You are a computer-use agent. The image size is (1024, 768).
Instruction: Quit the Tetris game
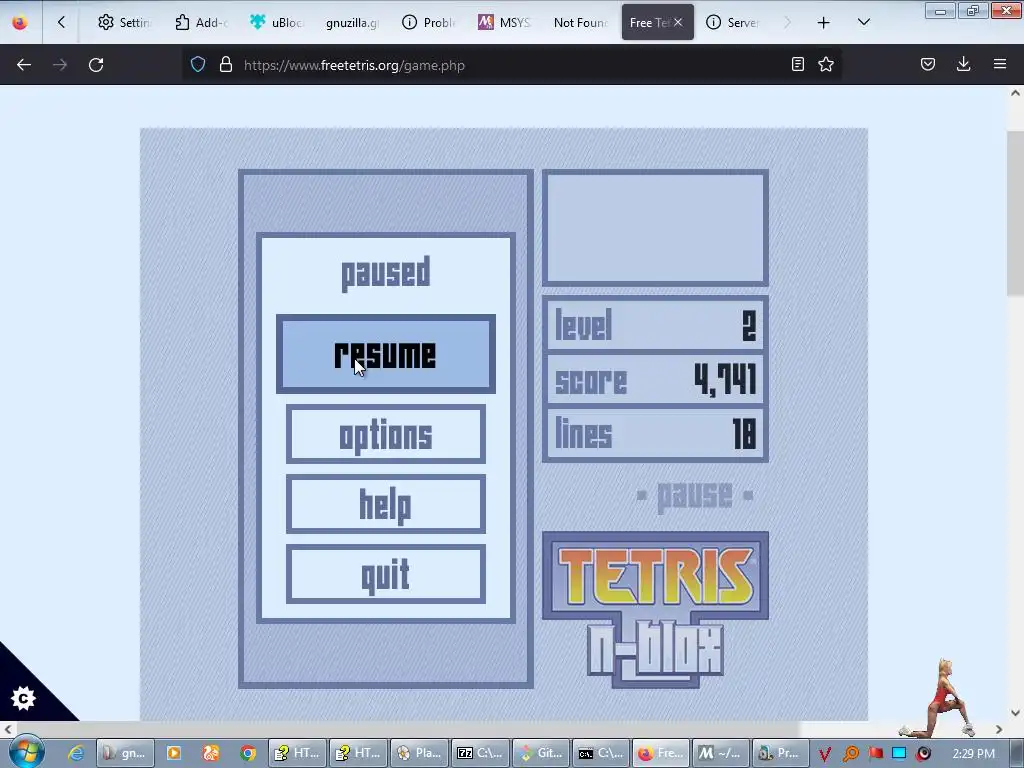click(385, 574)
